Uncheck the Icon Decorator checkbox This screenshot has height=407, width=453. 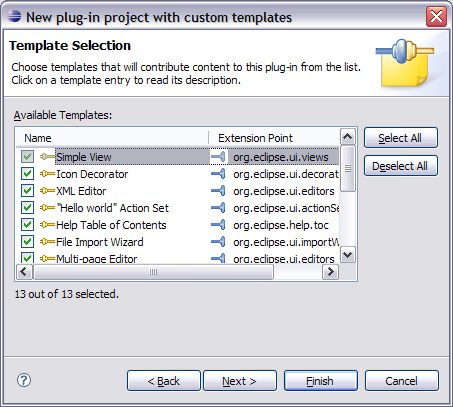(x=27, y=174)
